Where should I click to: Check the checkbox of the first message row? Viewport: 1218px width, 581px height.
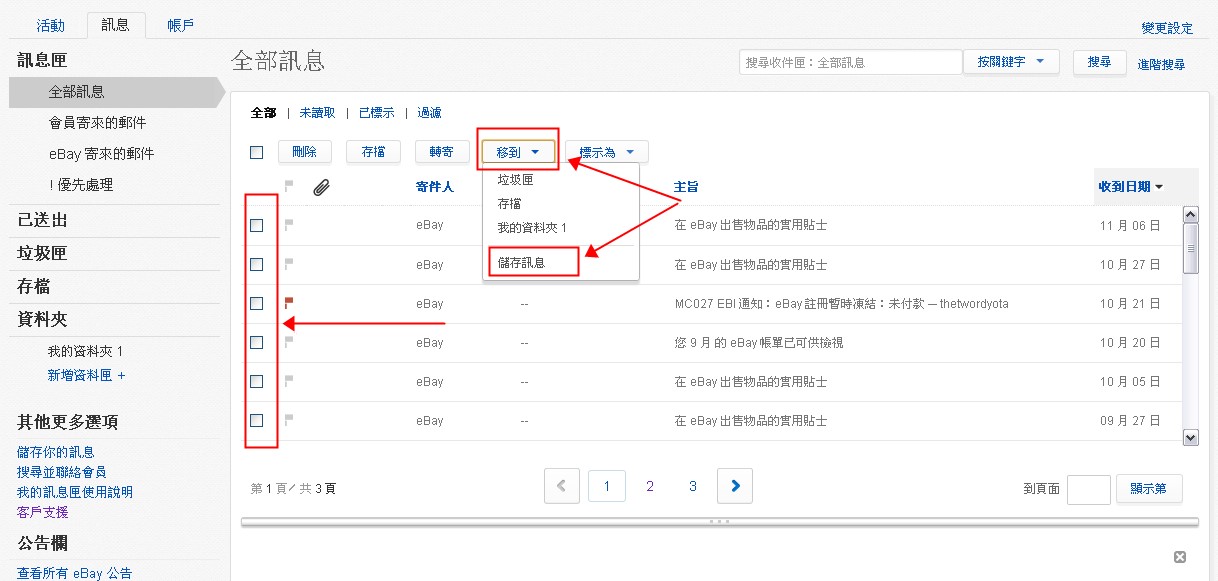point(256,224)
